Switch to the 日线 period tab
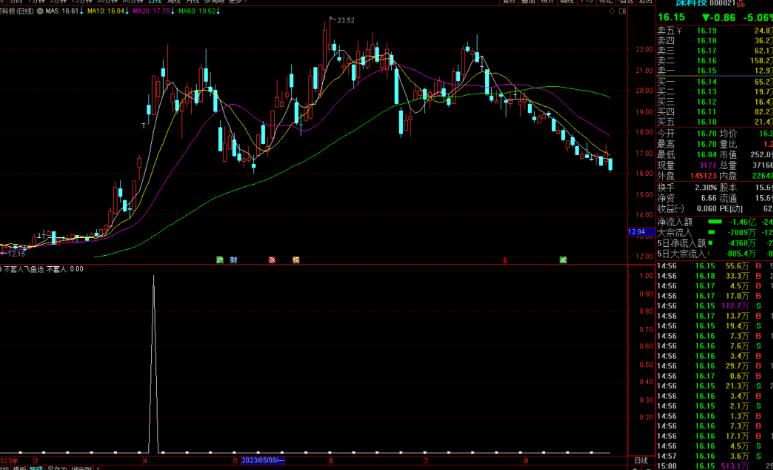The height and width of the screenshot is (470, 773). (155, 1)
